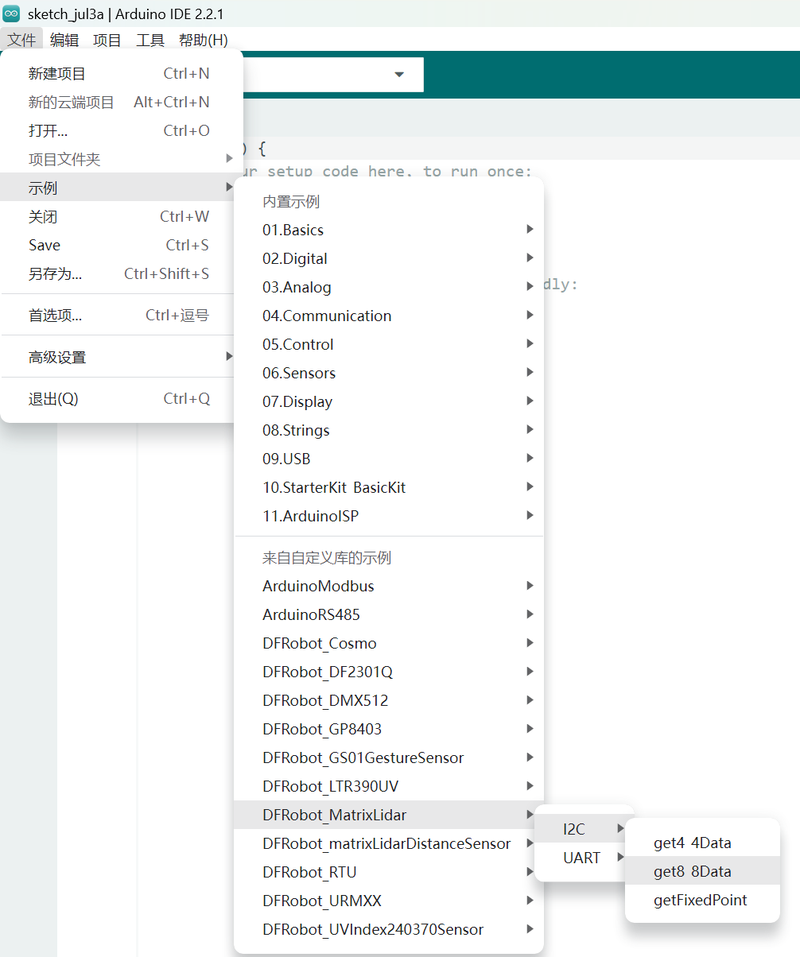Screen dimensions: 800x957
Task: Open the 帮助(H) menu
Action: [203, 40]
